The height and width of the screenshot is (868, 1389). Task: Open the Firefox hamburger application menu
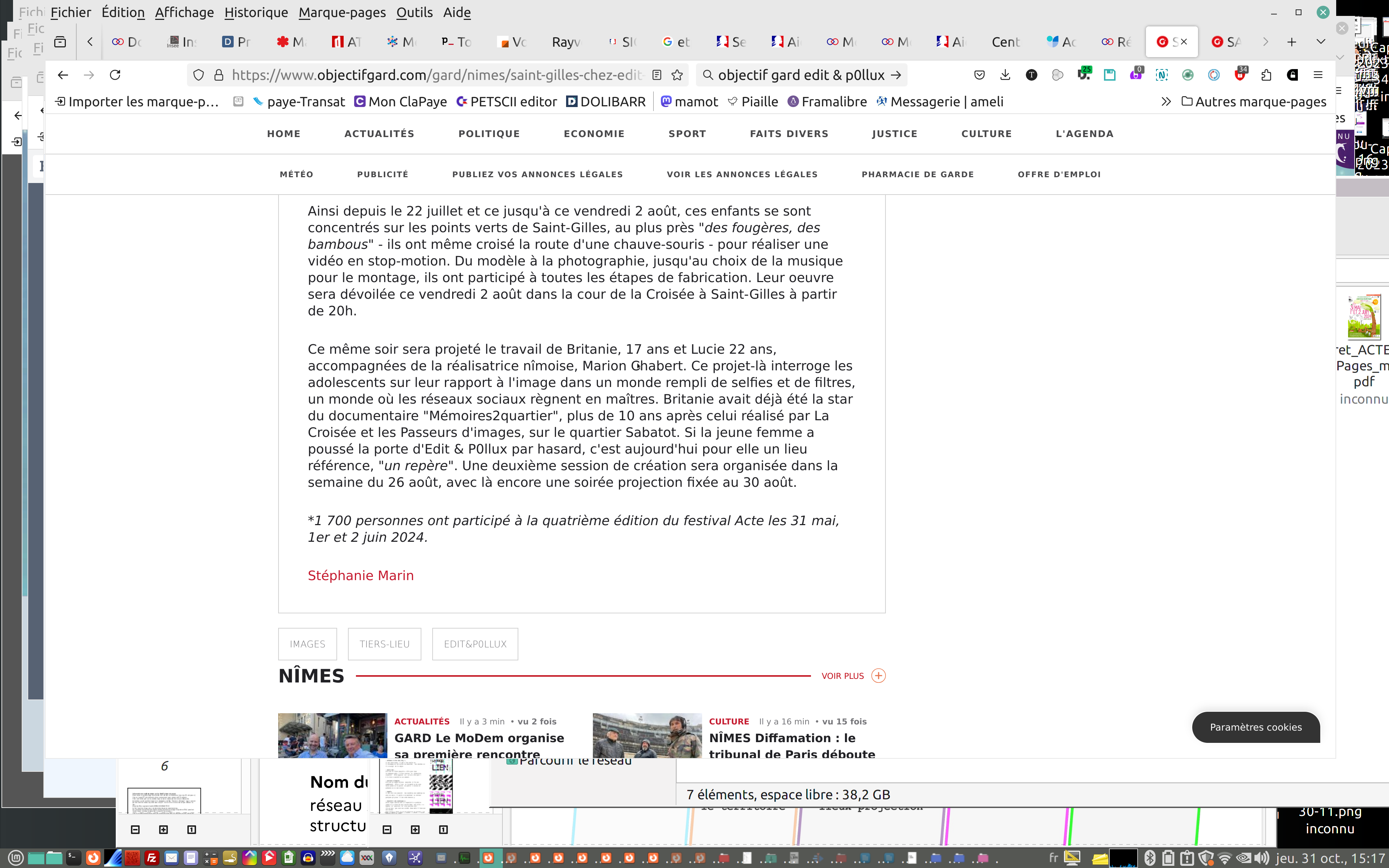pyautogui.click(x=1318, y=75)
